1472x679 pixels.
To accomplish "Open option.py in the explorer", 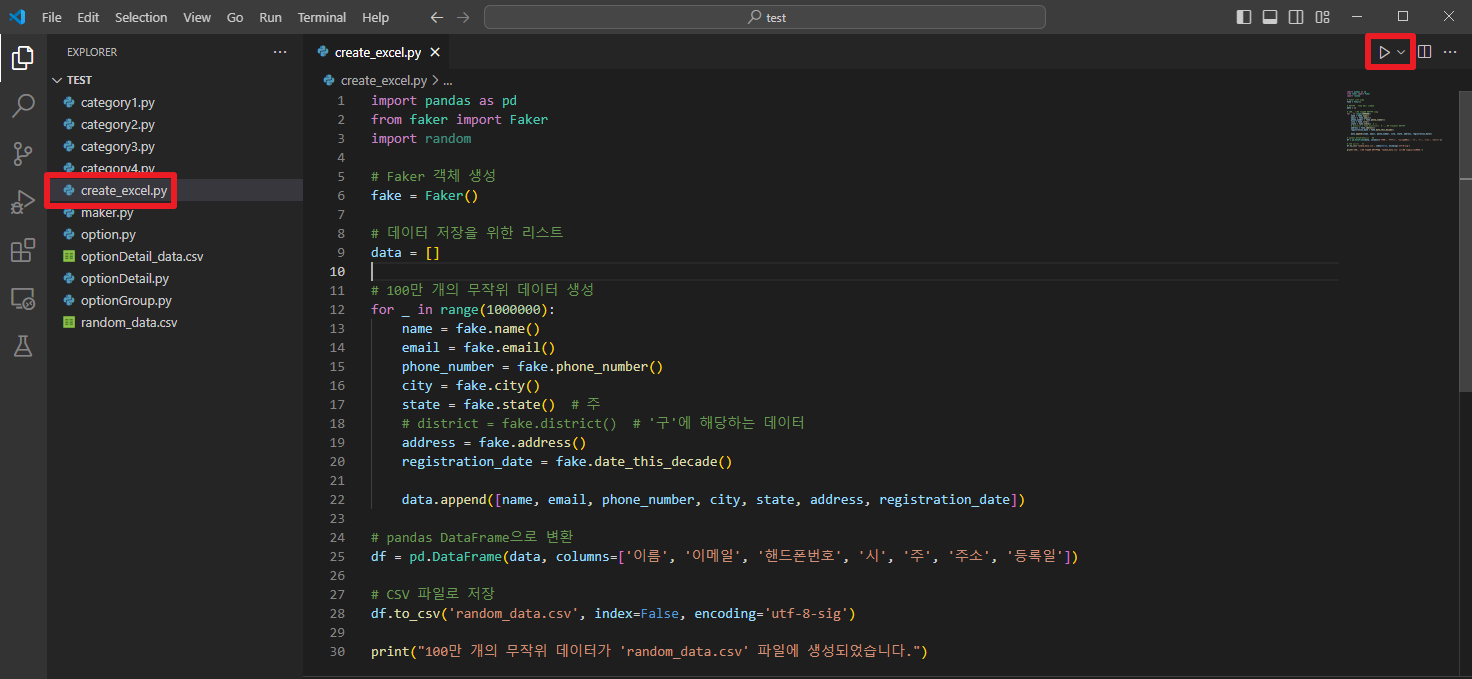I will click(x=175, y=234).
